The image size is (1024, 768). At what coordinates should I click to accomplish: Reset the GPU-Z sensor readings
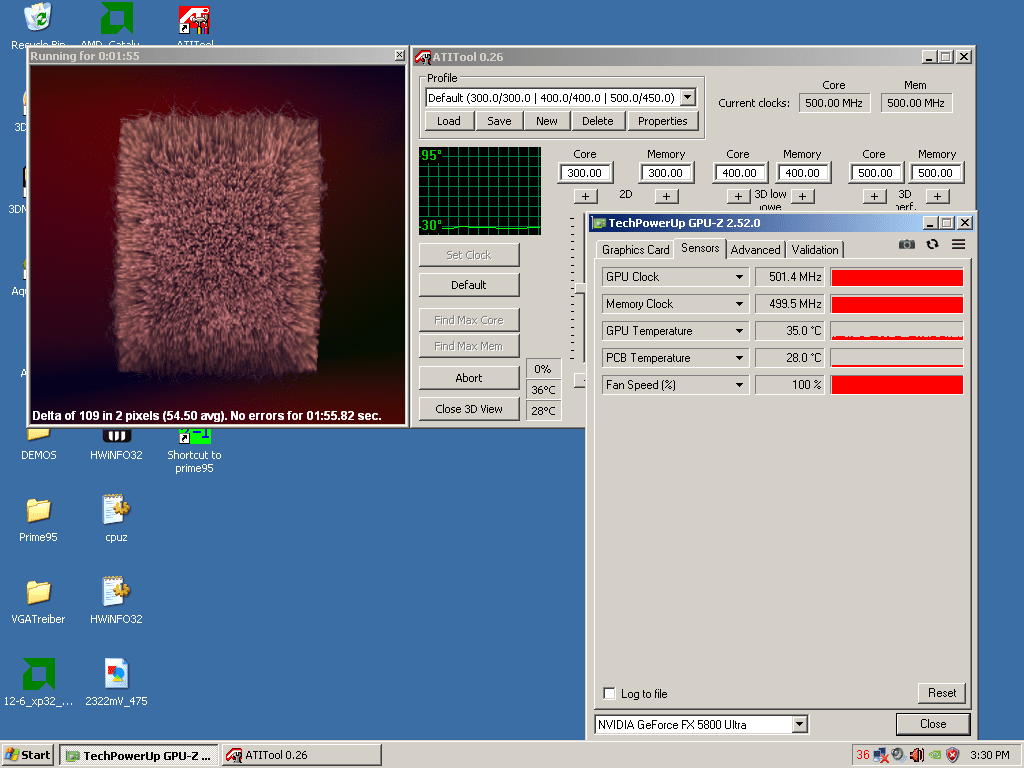coord(942,693)
